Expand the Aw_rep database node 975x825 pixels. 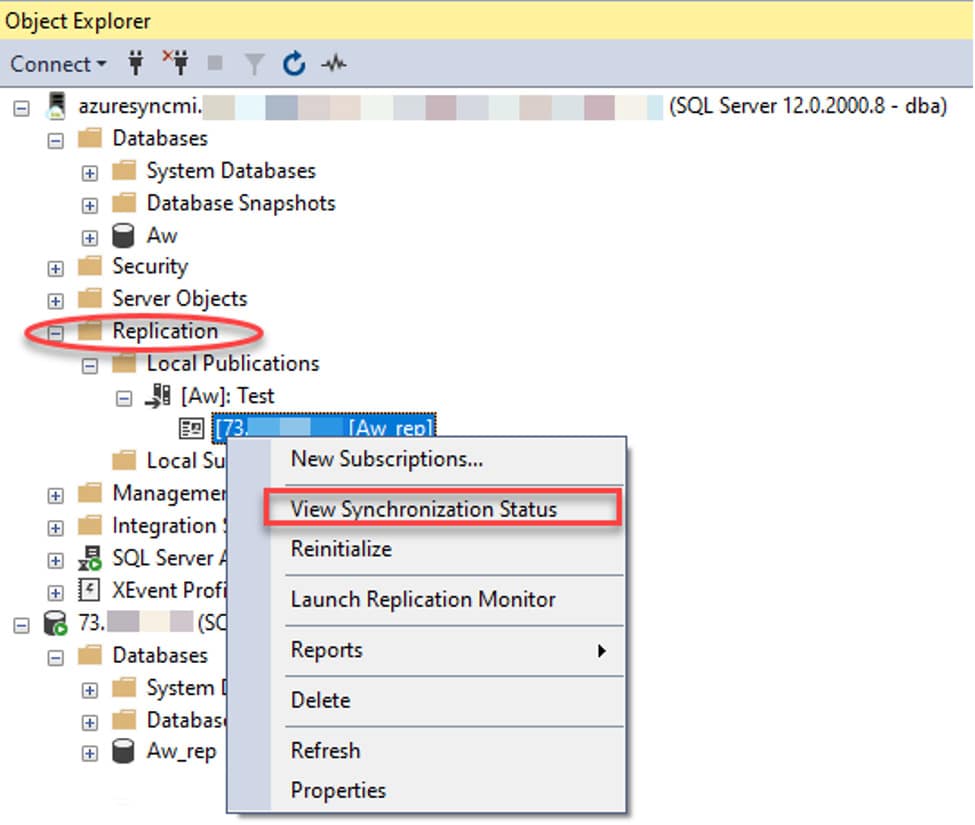(x=90, y=754)
